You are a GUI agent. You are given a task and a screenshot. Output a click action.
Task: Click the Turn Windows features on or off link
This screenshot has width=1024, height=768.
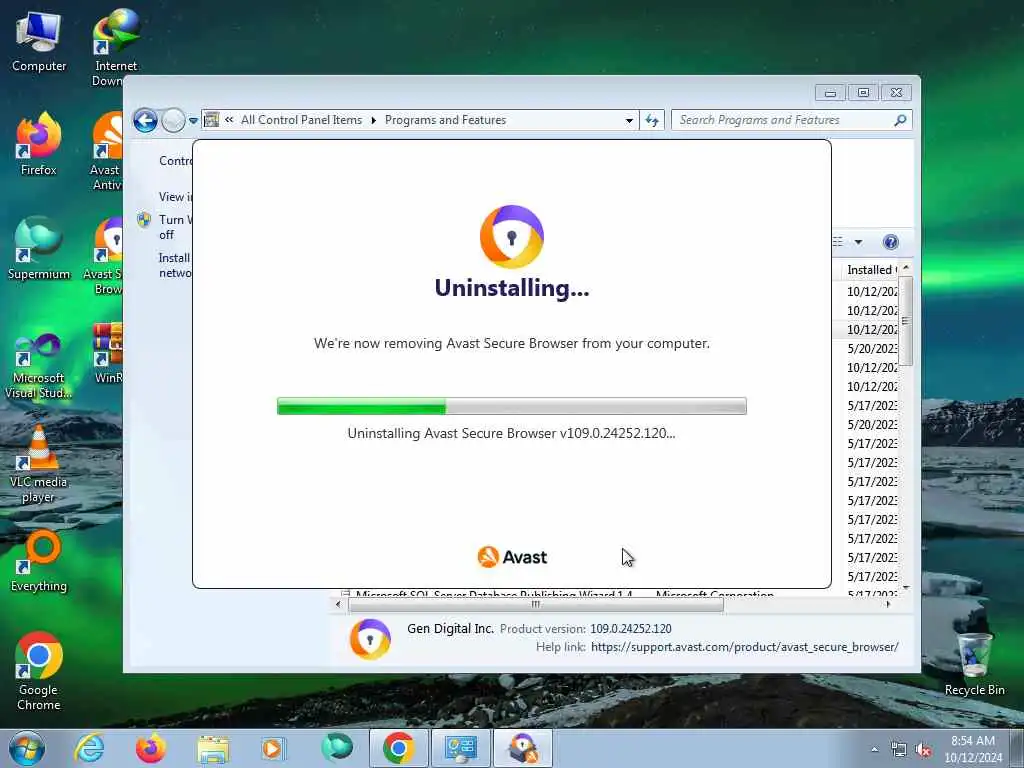(x=174, y=227)
